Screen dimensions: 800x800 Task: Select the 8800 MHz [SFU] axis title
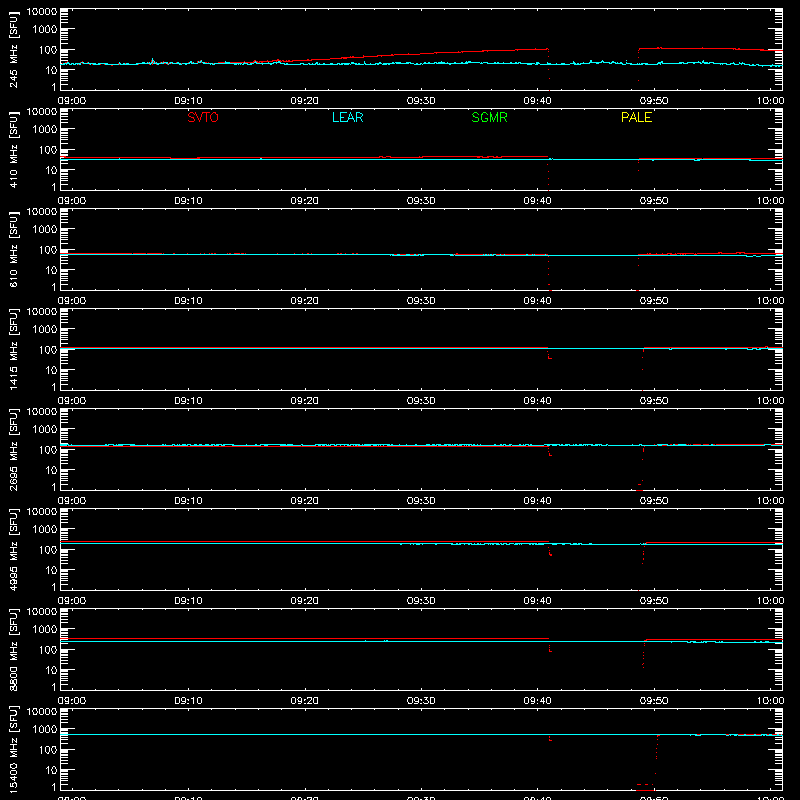point(13,649)
